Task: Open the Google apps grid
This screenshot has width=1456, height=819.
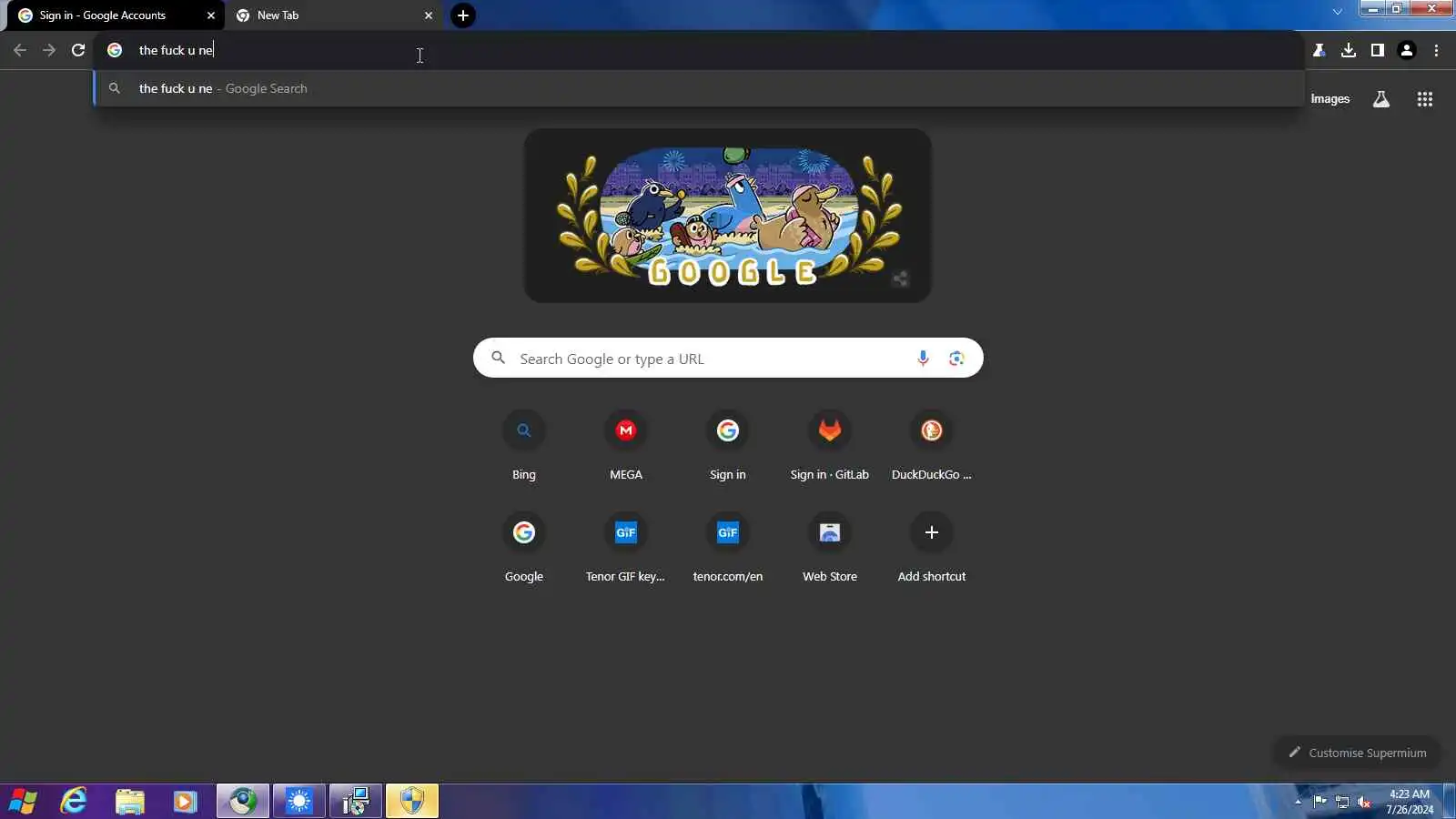Action: [x=1425, y=99]
